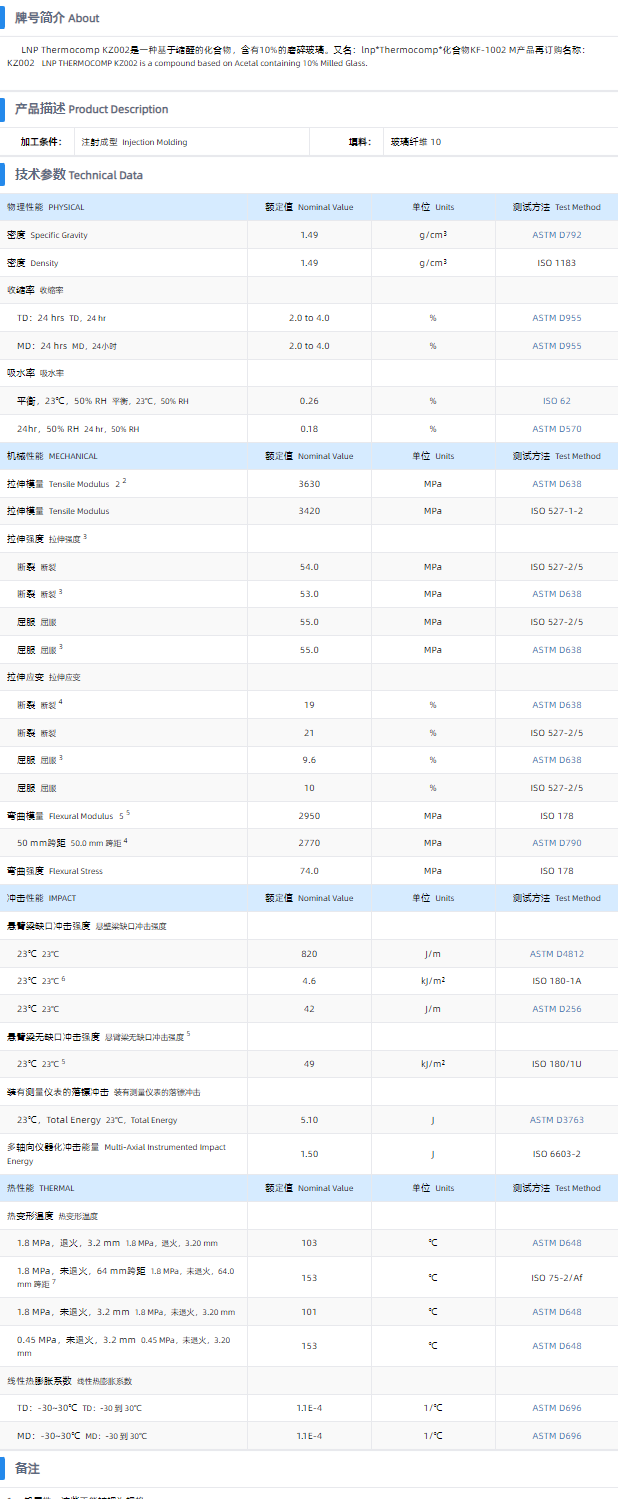The height and width of the screenshot is (1499, 618).
Task: Select the 牌号简介 About section heading
Action: pos(56,18)
